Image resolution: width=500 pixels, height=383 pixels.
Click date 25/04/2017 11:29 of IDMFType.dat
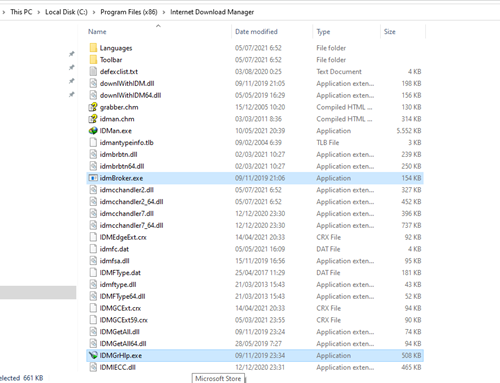coord(260,273)
